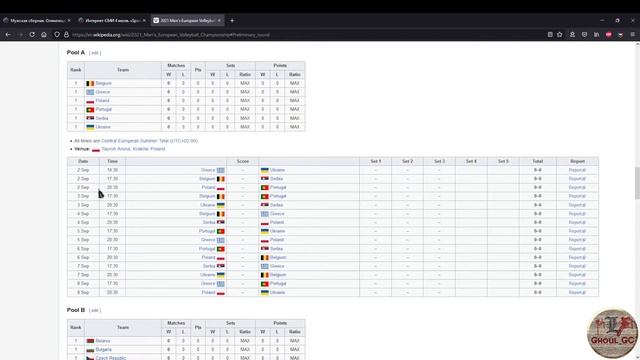Click Report link for Poland–Portugal 2 Sep match
Viewport: 640px width, 360px height.
[x=577, y=187]
